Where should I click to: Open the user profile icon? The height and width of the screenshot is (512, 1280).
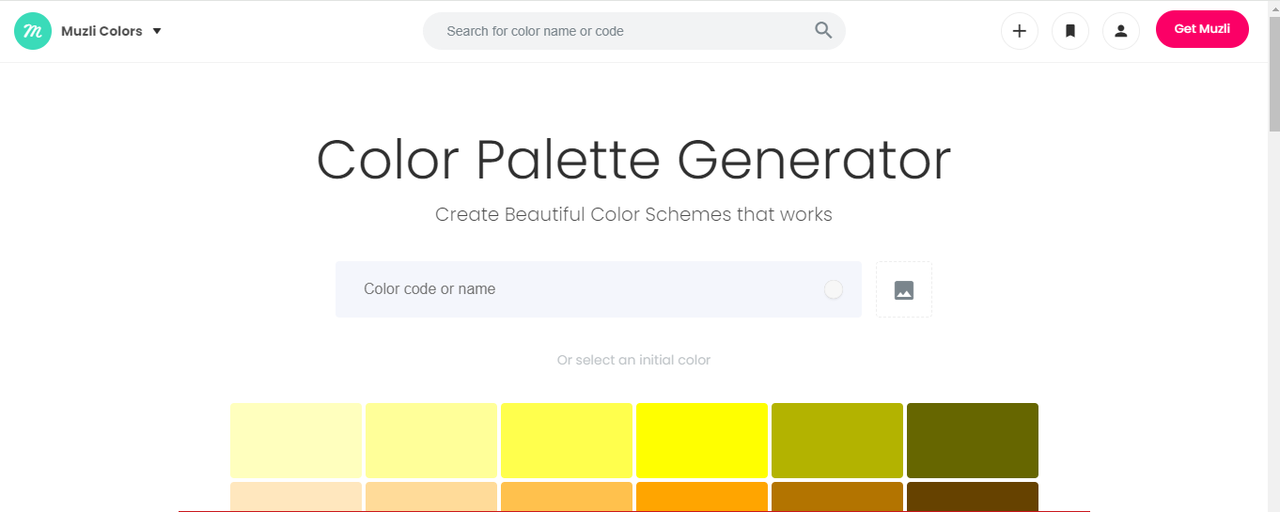click(1121, 31)
